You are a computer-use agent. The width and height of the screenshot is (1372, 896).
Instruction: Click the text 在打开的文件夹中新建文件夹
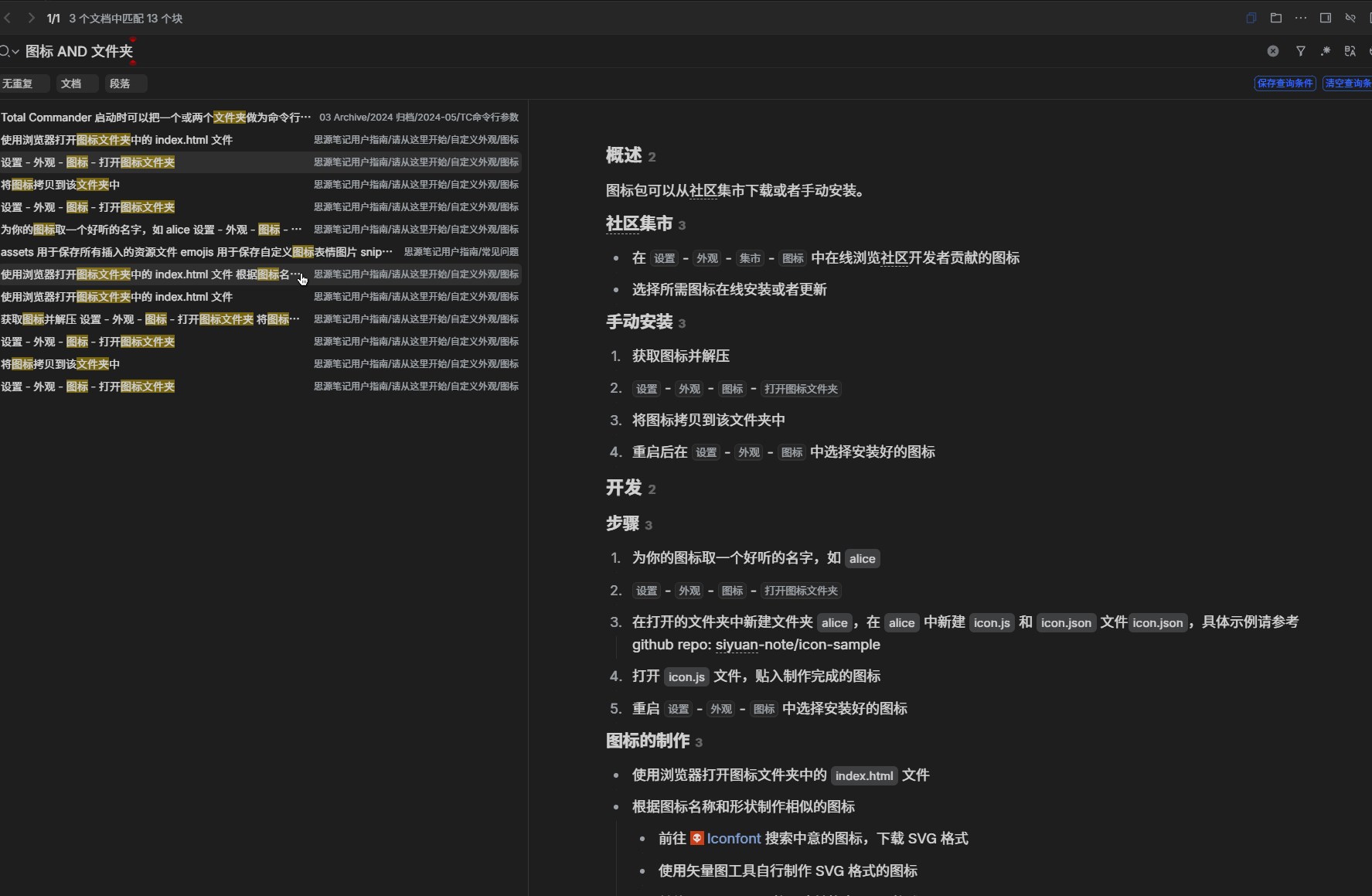coord(723,622)
